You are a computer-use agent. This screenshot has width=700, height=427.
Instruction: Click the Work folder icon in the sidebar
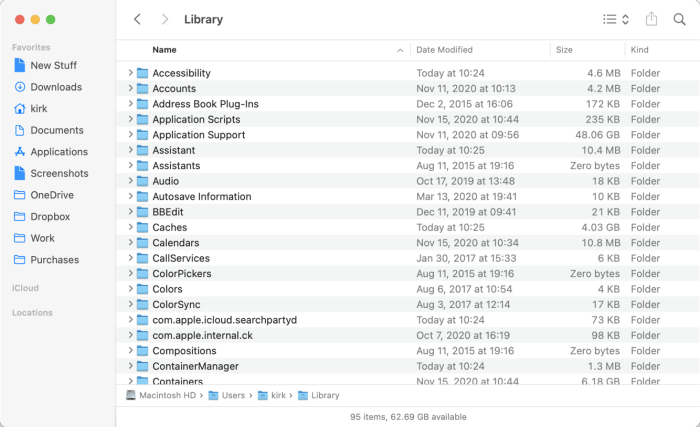point(20,238)
